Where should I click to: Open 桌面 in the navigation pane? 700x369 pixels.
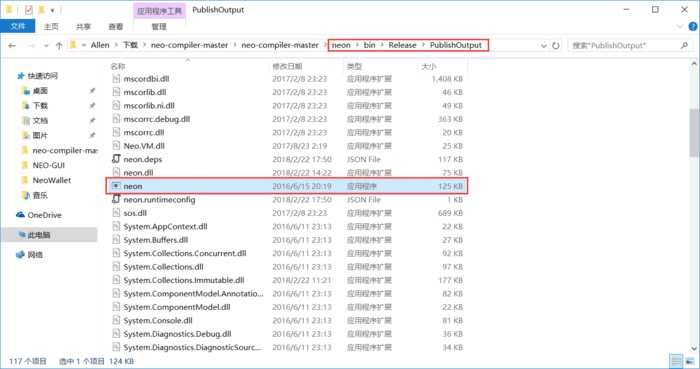click(40, 91)
